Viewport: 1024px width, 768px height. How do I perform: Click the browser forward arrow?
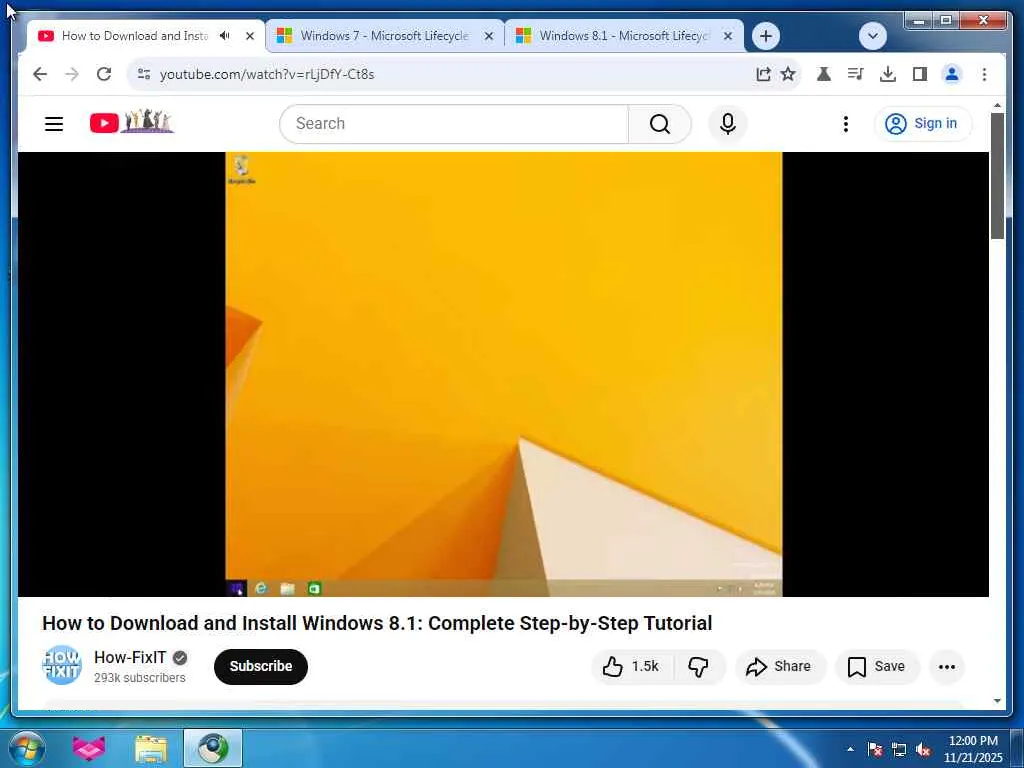[x=72, y=74]
